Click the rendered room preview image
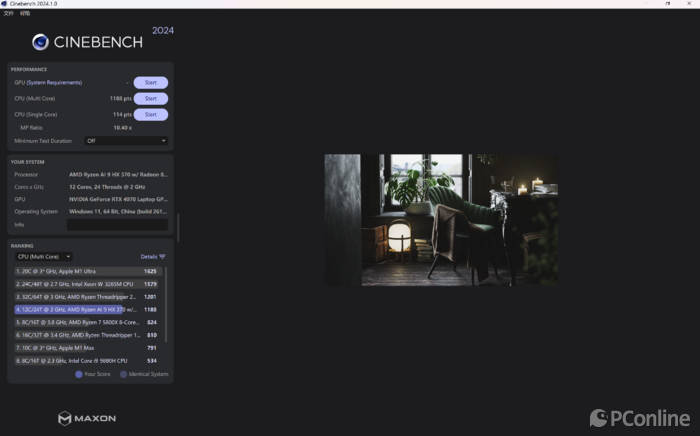 441,220
